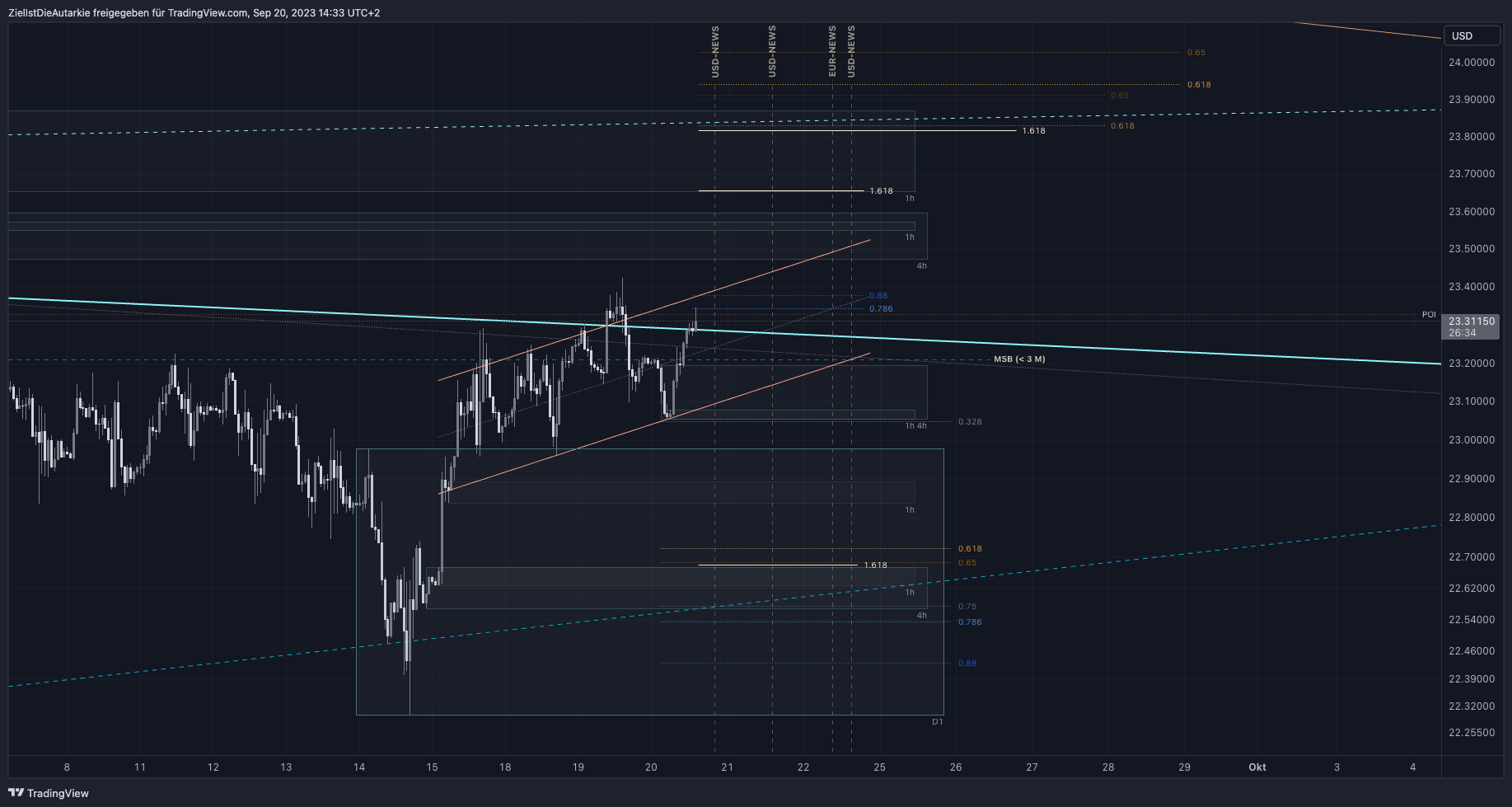This screenshot has width=1512, height=807.
Task: Select date 11 on the time axis
Action: point(140,767)
